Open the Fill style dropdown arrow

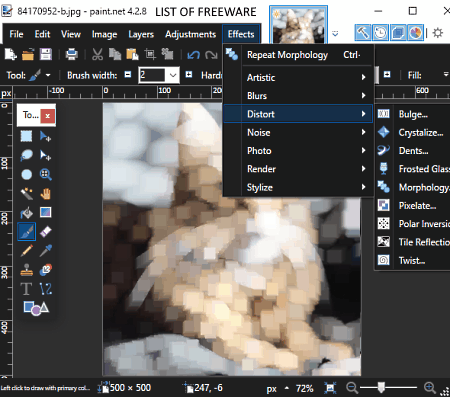pos(446,74)
